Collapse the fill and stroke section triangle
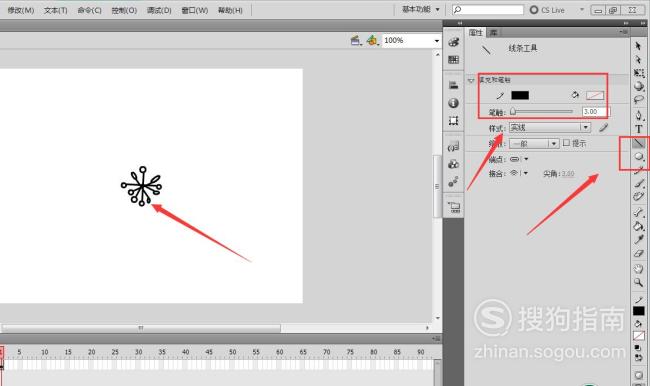The width and height of the screenshot is (650, 386). click(471, 80)
